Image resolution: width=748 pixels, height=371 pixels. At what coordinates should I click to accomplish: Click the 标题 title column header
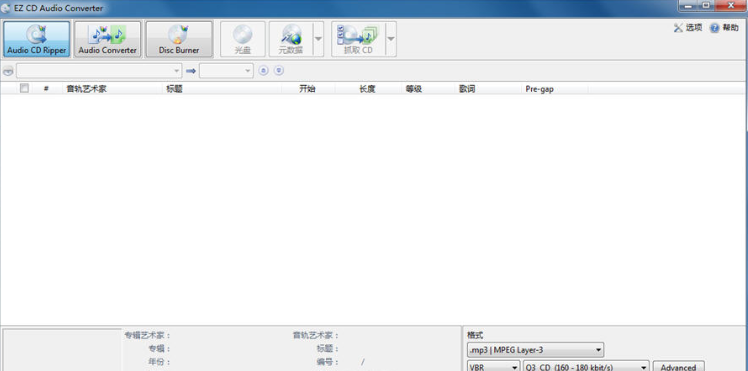222,89
